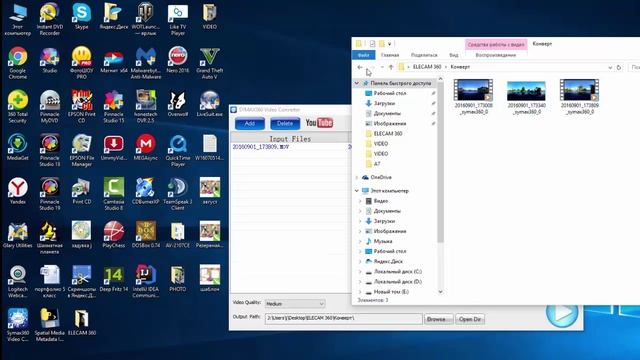The width and height of the screenshot is (640, 360).
Task: Select the CDBurnerXP desktop icon
Action: click(146, 191)
